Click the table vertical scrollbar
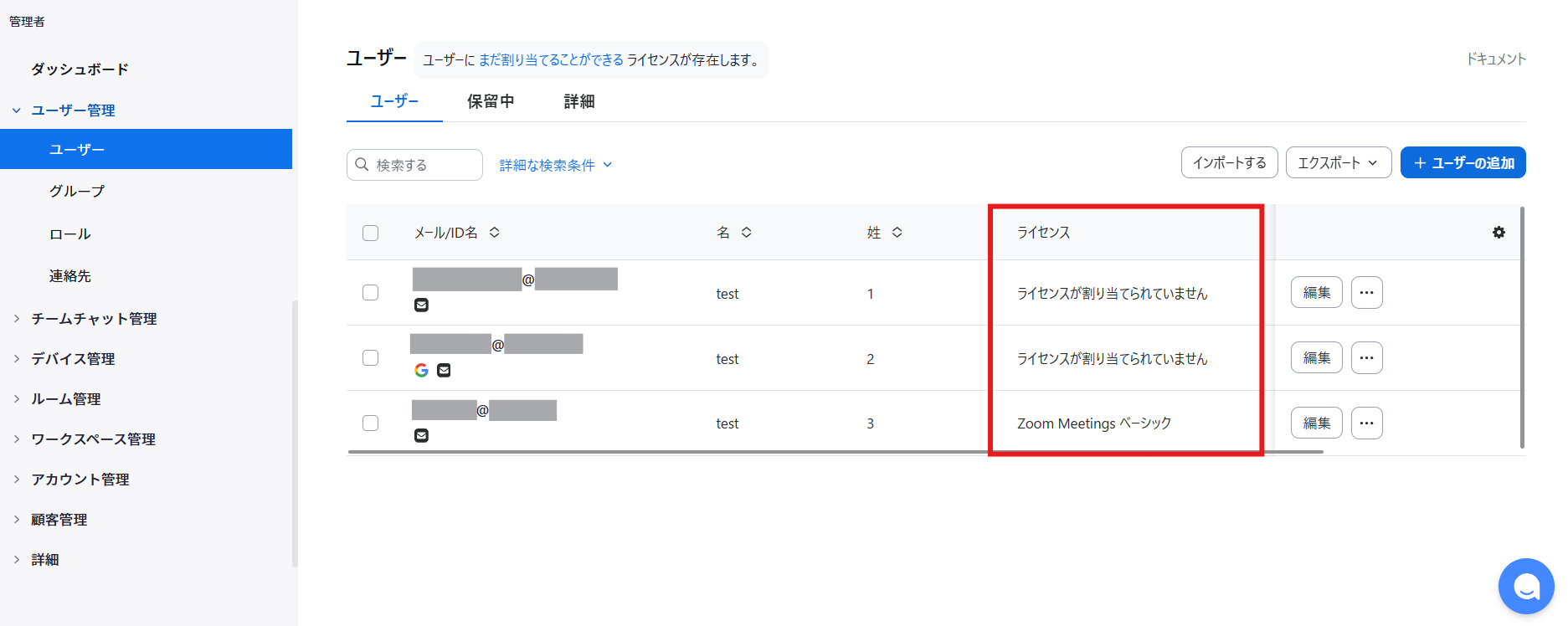Image resolution: width=1568 pixels, height=626 pixels. [x=1522, y=327]
